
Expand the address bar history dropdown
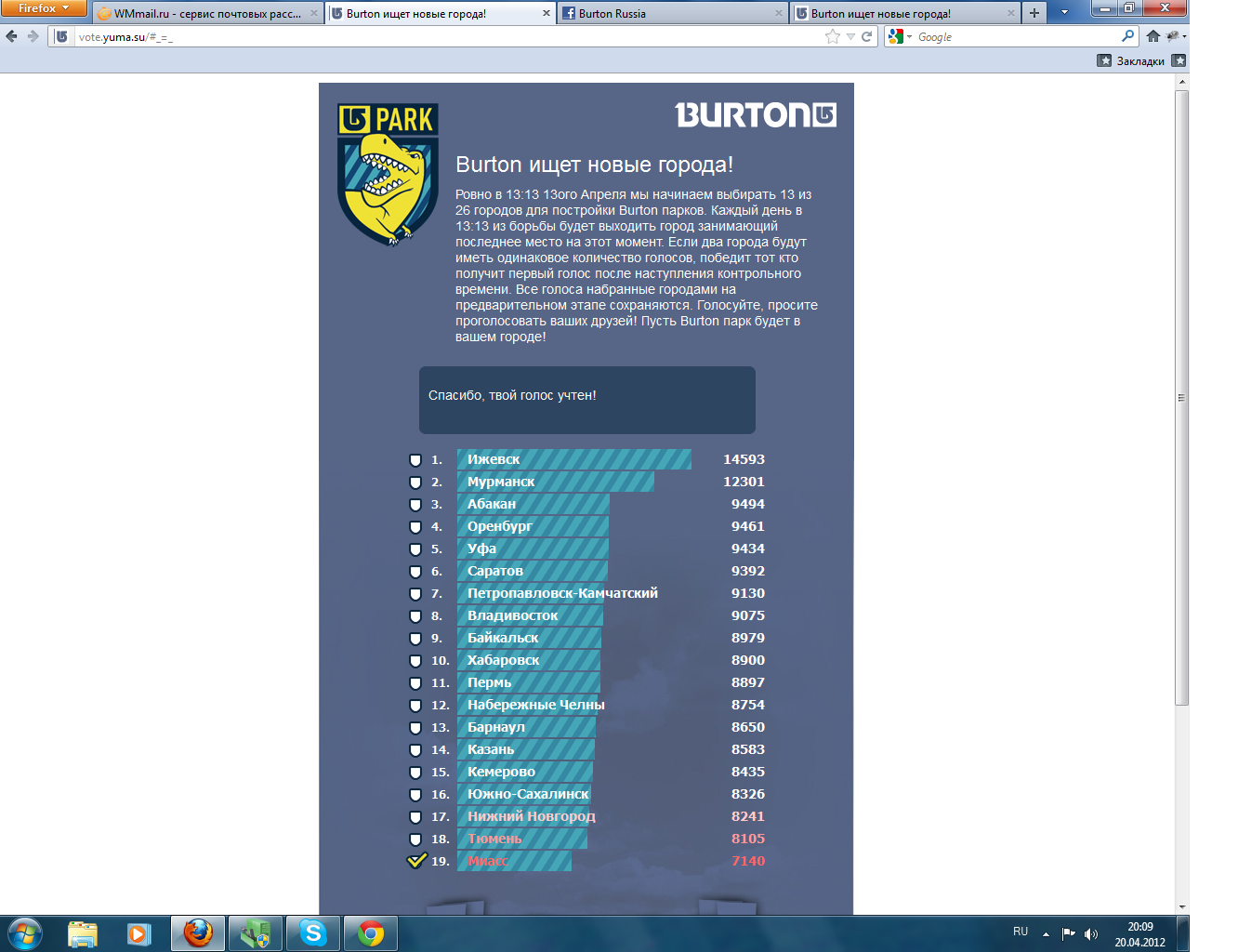850,36
